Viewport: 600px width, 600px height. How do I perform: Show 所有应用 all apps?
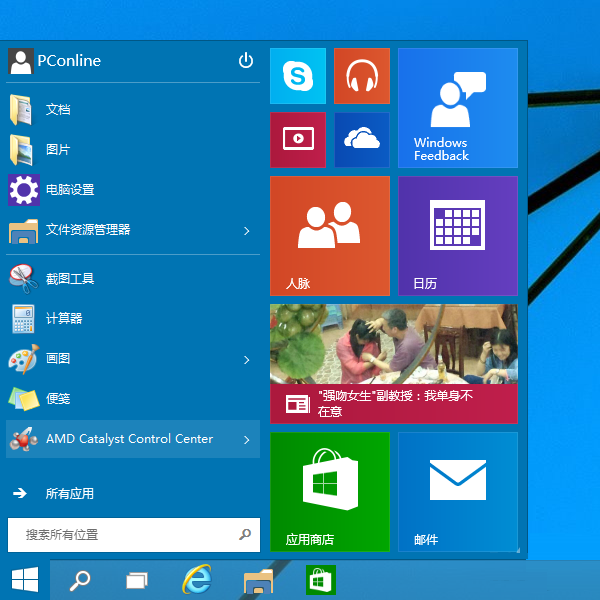pyautogui.click(x=133, y=494)
